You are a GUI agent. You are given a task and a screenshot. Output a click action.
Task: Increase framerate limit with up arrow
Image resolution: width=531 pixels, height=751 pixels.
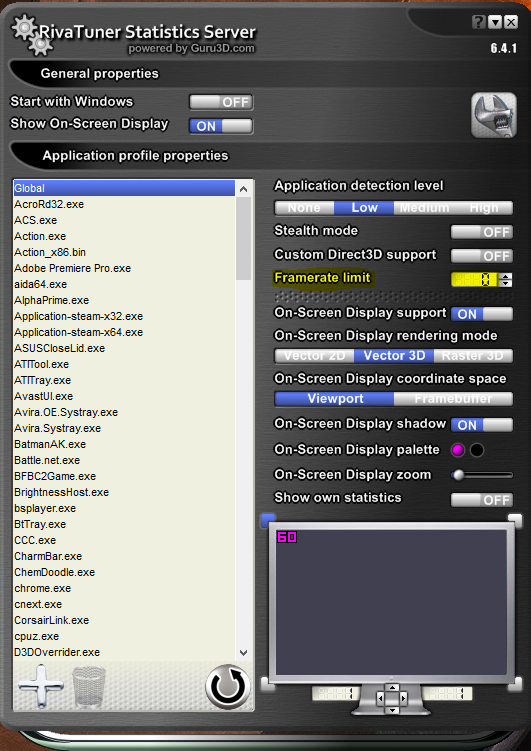[506, 276]
